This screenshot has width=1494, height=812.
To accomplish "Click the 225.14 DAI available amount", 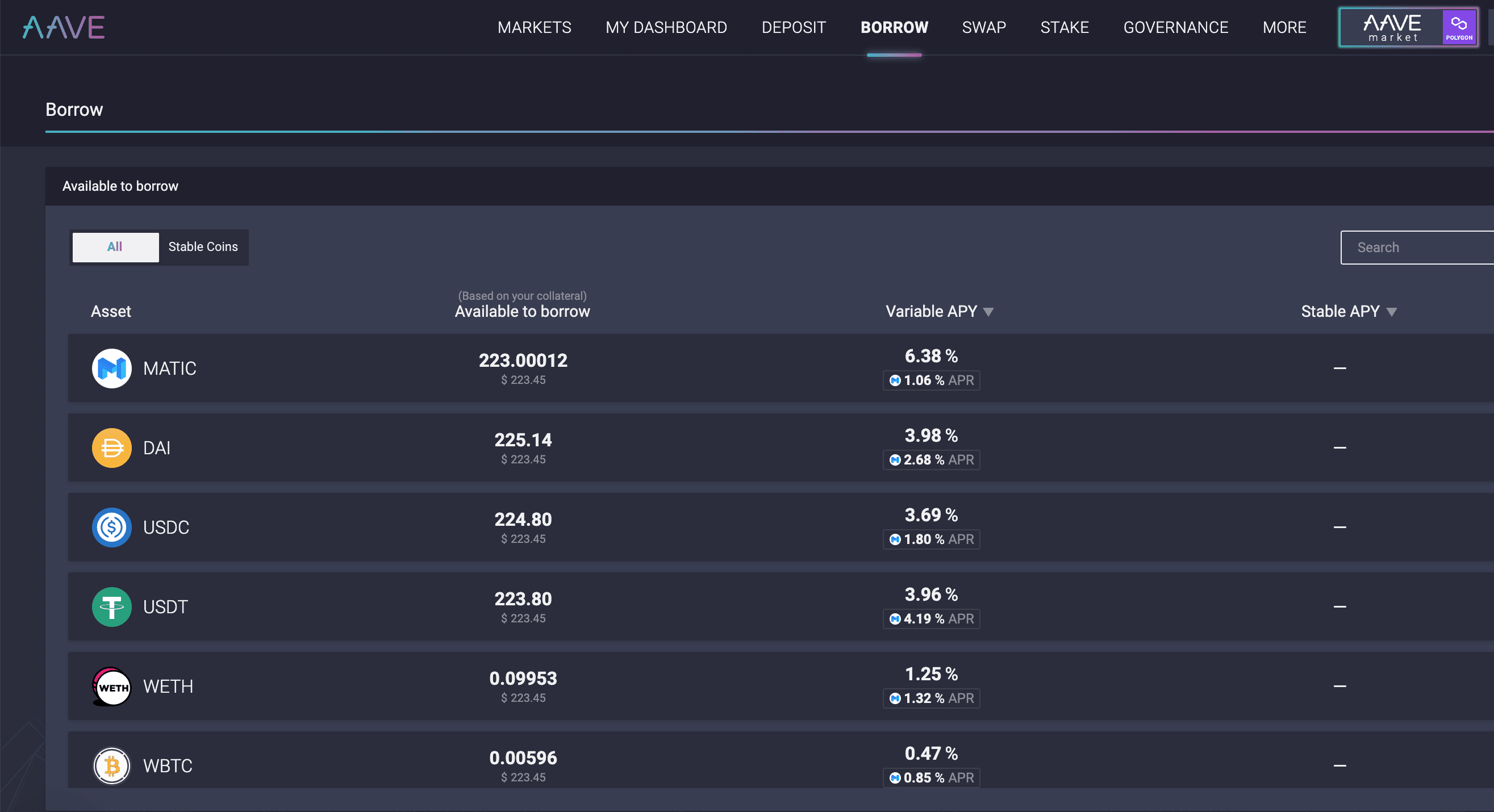I will 523,440.
